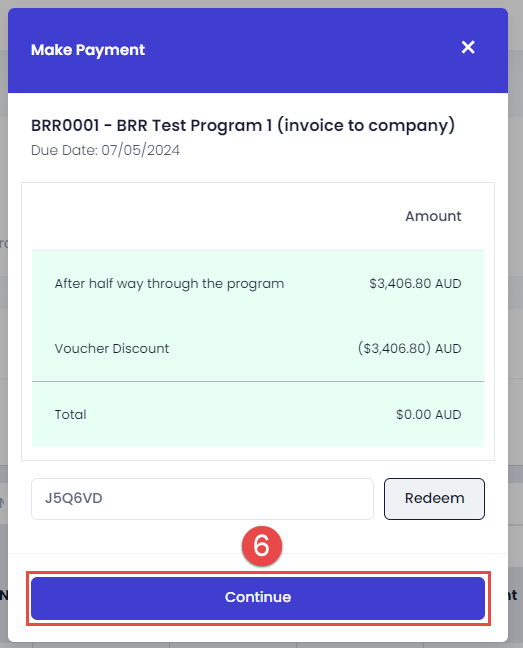Click the Make Payment dialog title
The image size is (523, 648).
pyautogui.click(x=88, y=50)
